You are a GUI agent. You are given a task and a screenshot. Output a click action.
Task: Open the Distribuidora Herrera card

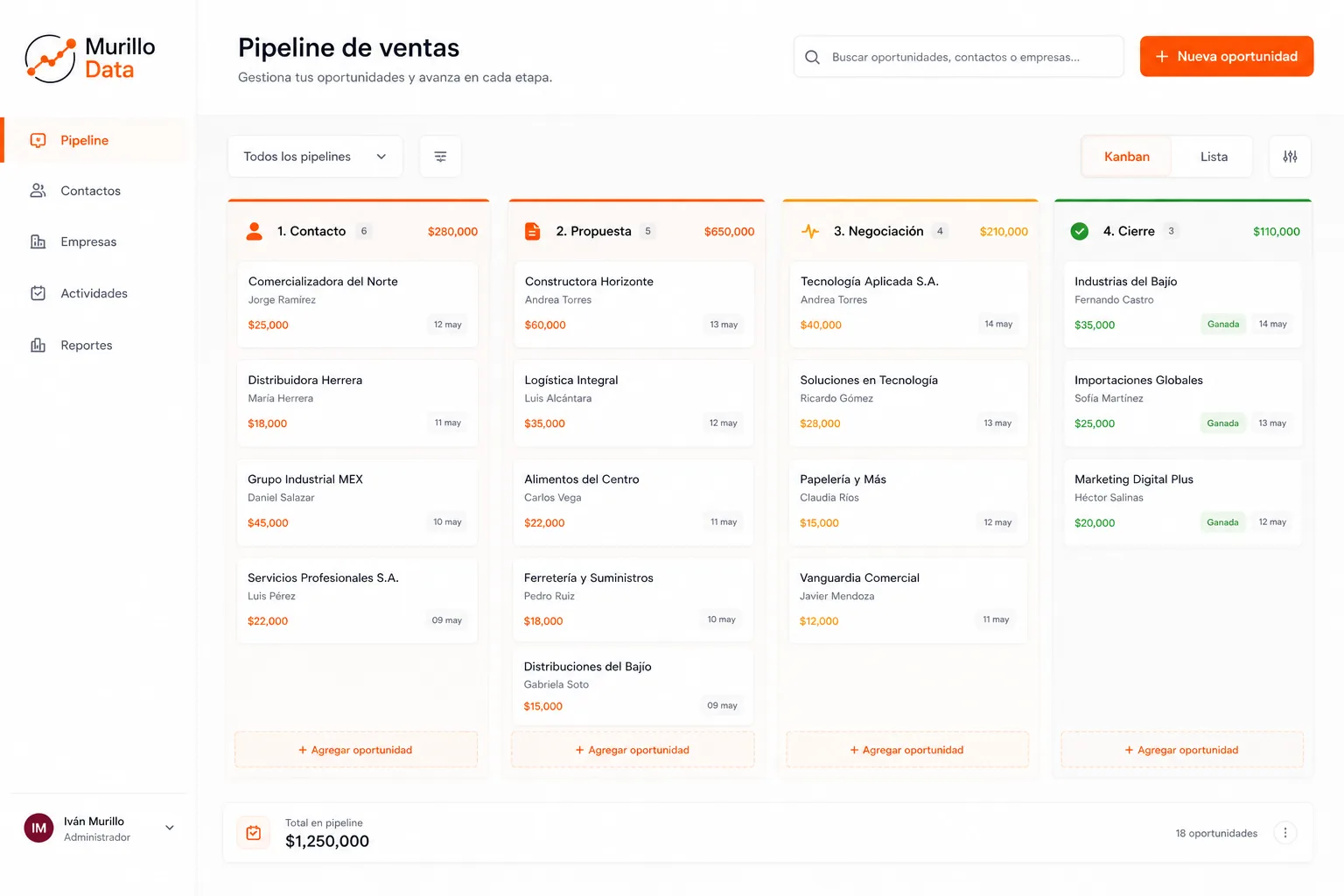[357, 402]
